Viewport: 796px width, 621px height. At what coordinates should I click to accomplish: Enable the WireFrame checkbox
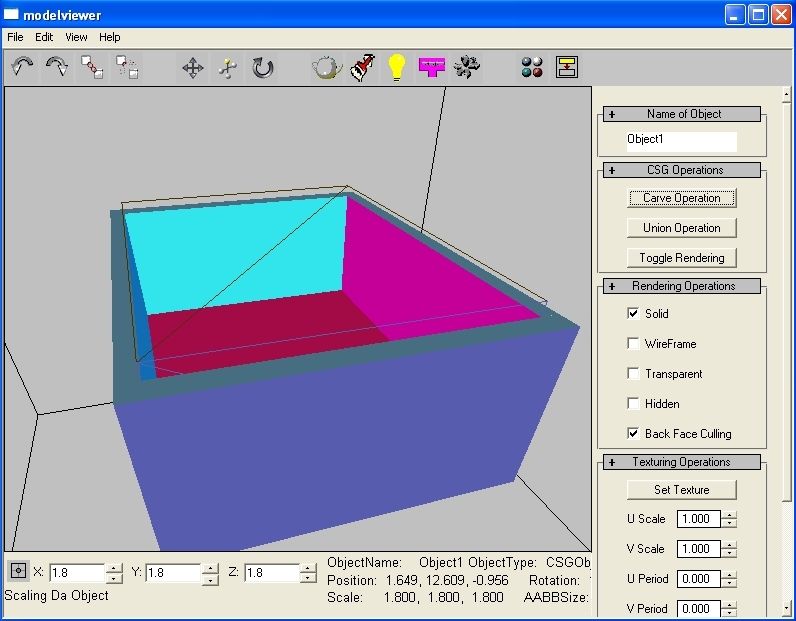click(633, 344)
